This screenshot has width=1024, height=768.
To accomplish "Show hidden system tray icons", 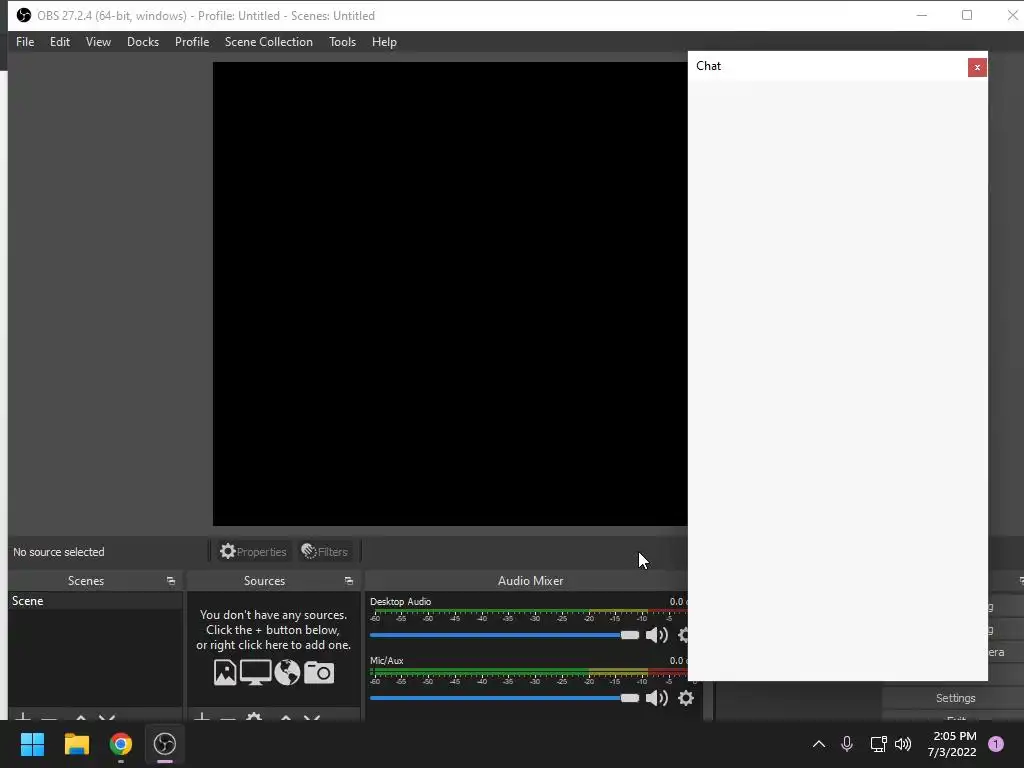I will [818, 744].
